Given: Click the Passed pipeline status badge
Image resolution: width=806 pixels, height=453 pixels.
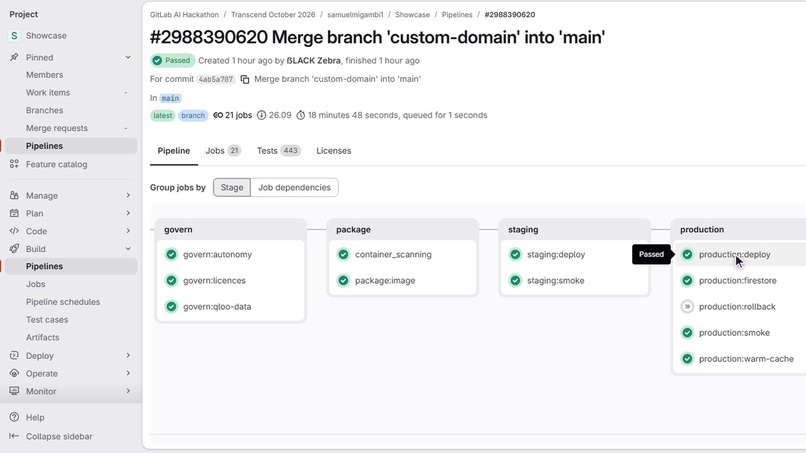Looking at the screenshot, I should point(172,61).
